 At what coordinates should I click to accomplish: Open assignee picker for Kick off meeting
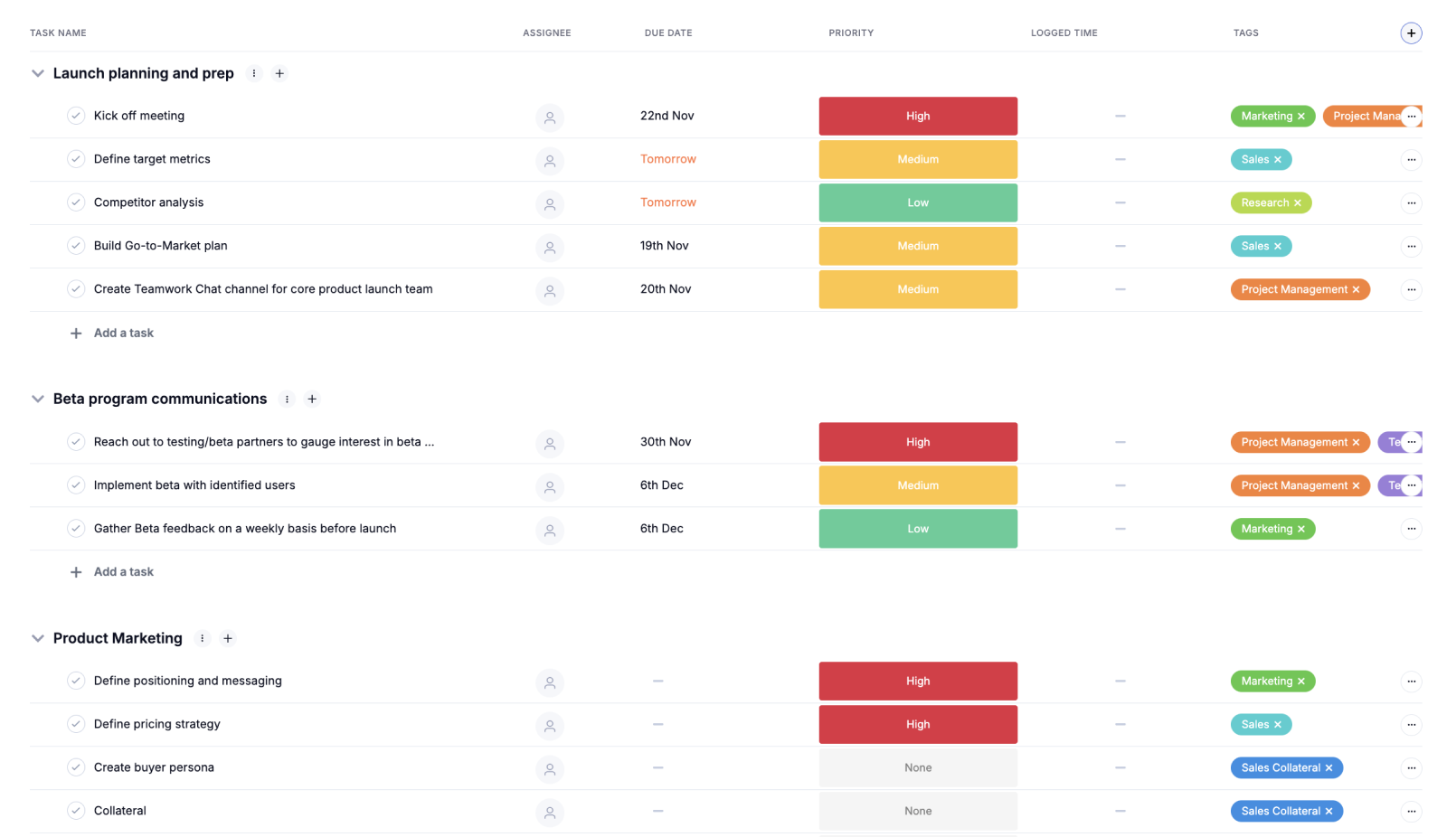pyautogui.click(x=550, y=118)
